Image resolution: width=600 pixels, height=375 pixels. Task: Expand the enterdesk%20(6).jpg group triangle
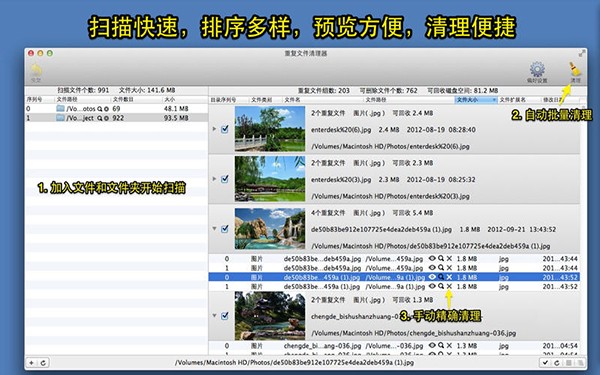(x=215, y=129)
